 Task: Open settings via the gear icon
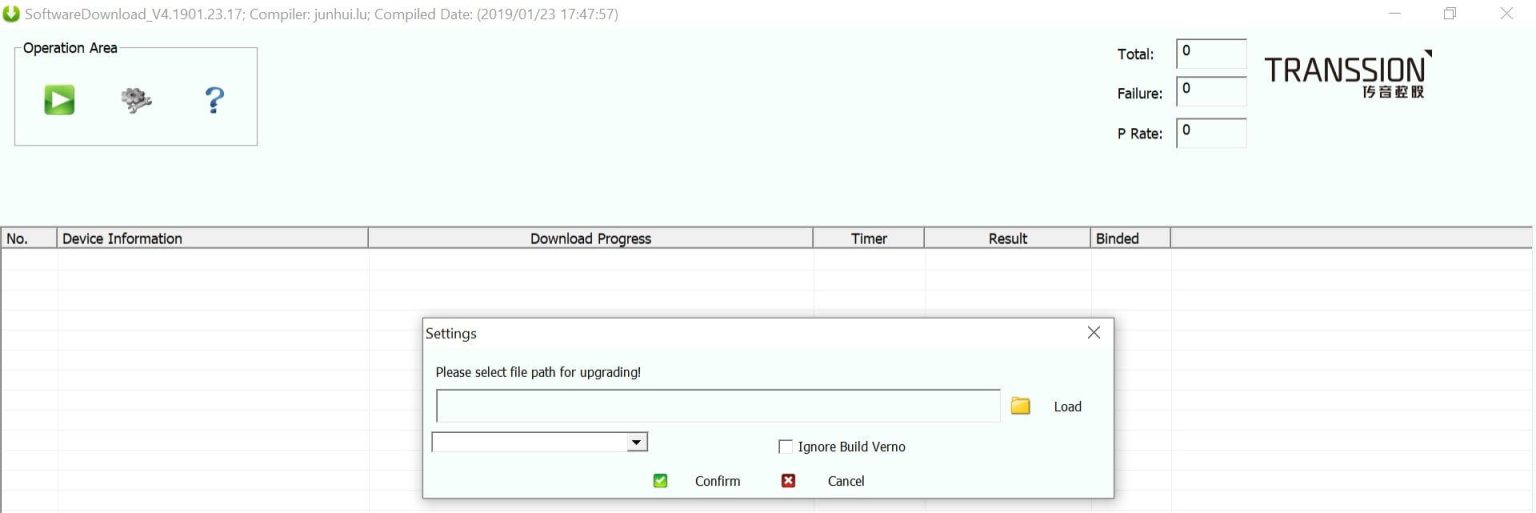tap(136, 100)
